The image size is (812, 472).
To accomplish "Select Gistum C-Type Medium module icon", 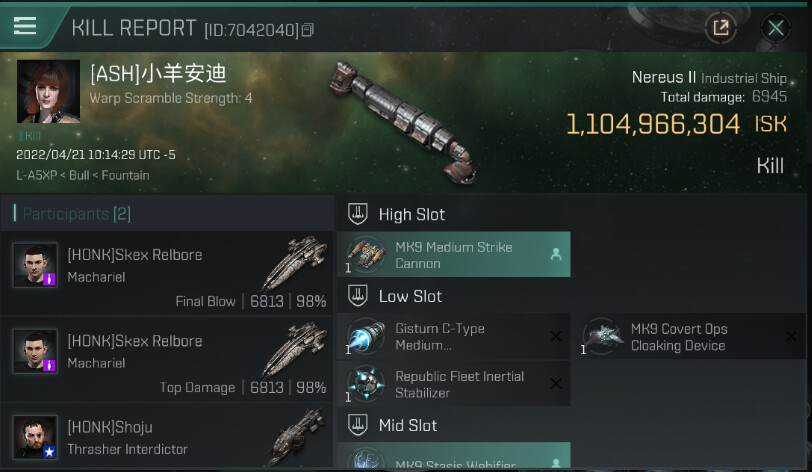I will click(x=366, y=337).
